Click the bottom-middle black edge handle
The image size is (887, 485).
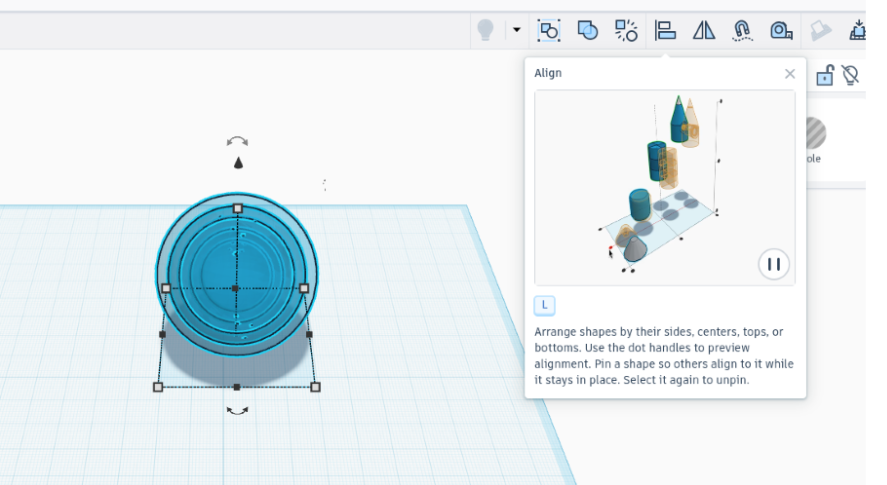point(236,387)
